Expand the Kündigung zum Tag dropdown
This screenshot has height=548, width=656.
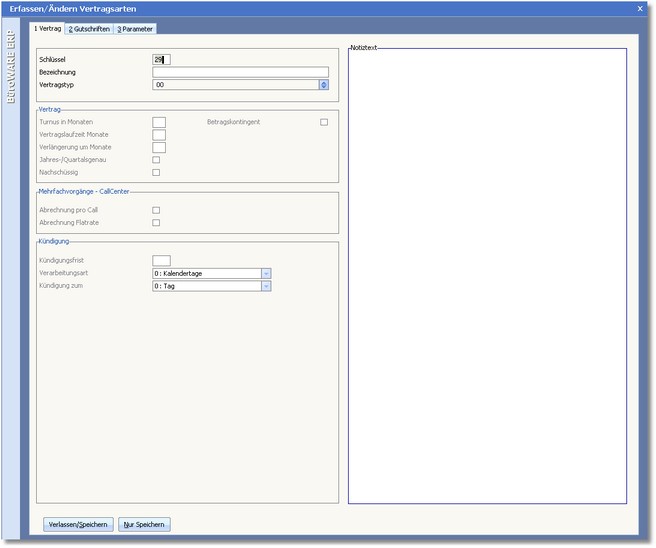point(266,286)
